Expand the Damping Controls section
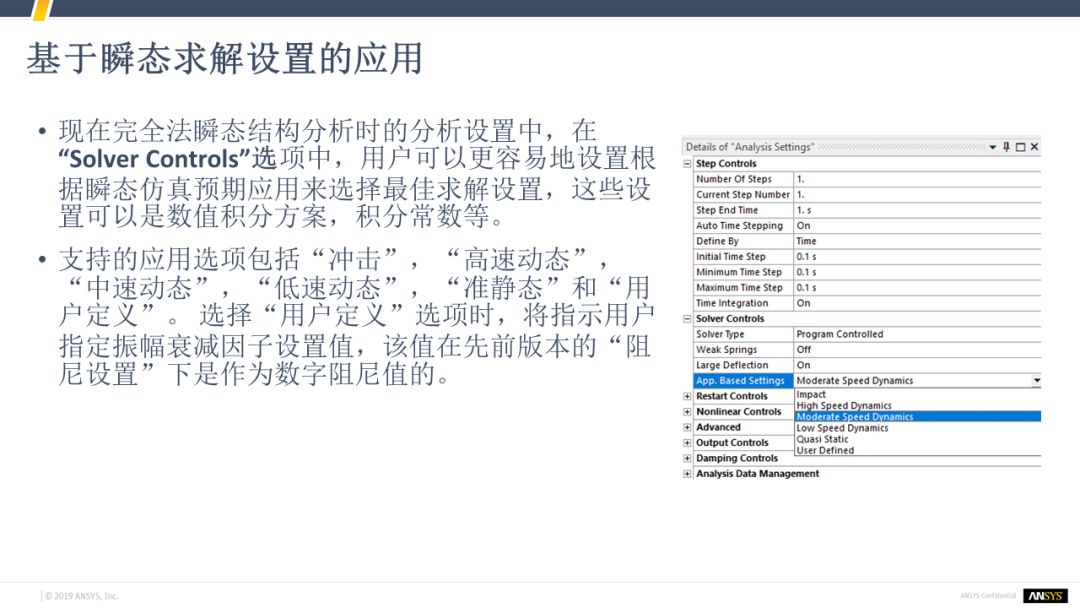The width and height of the screenshot is (1080, 608). coord(687,459)
